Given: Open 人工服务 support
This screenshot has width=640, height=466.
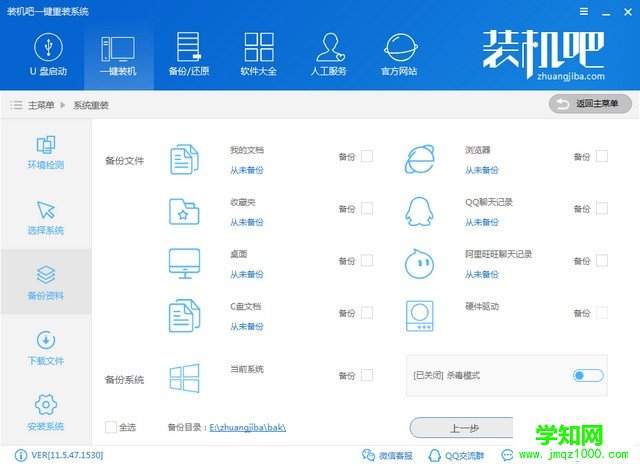Looking at the screenshot, I should tap(329, 54).
